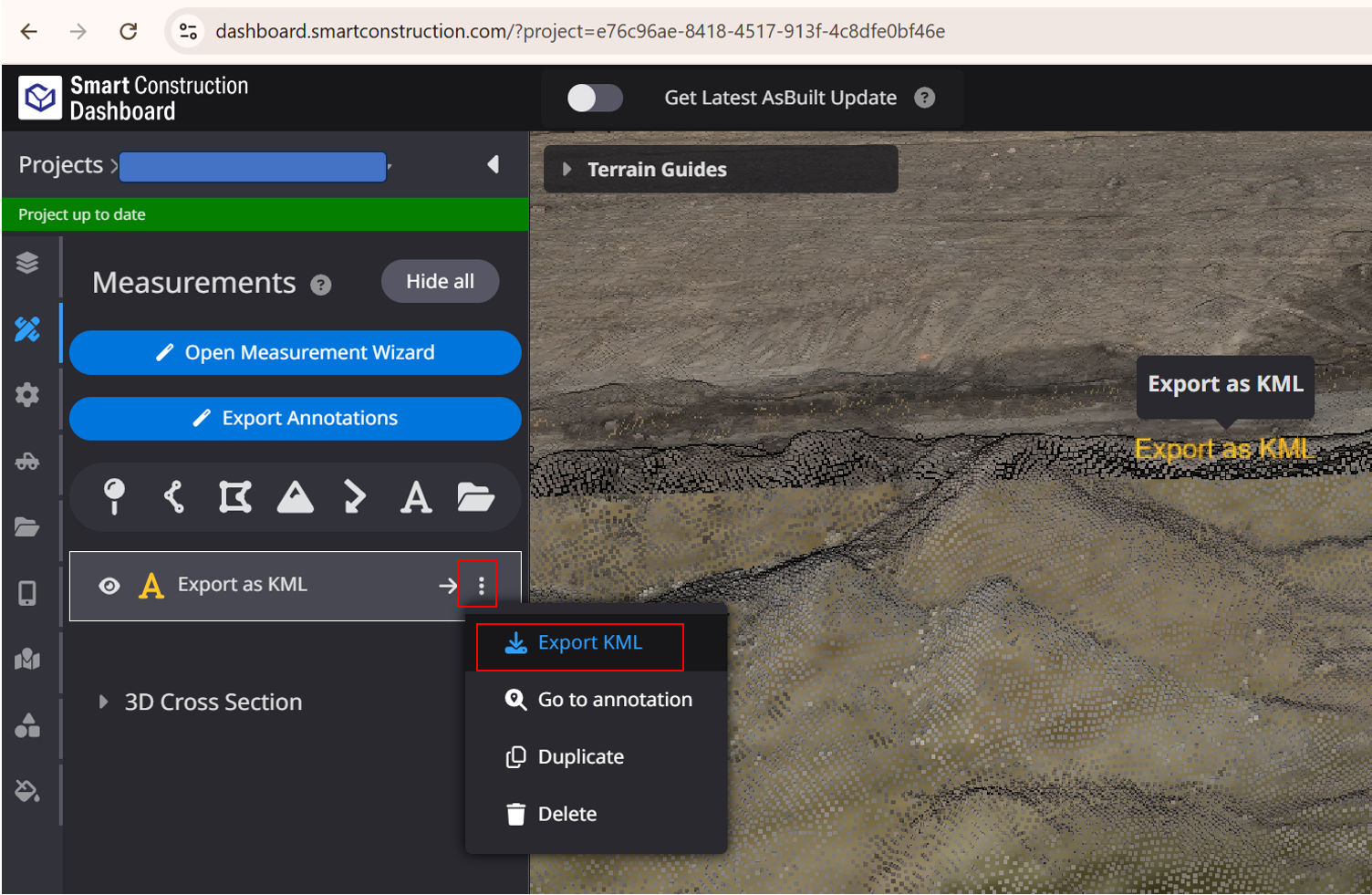Choose Go to annotation menu item
This screenshot has width=1372, height=895.
tap(598, 700)
